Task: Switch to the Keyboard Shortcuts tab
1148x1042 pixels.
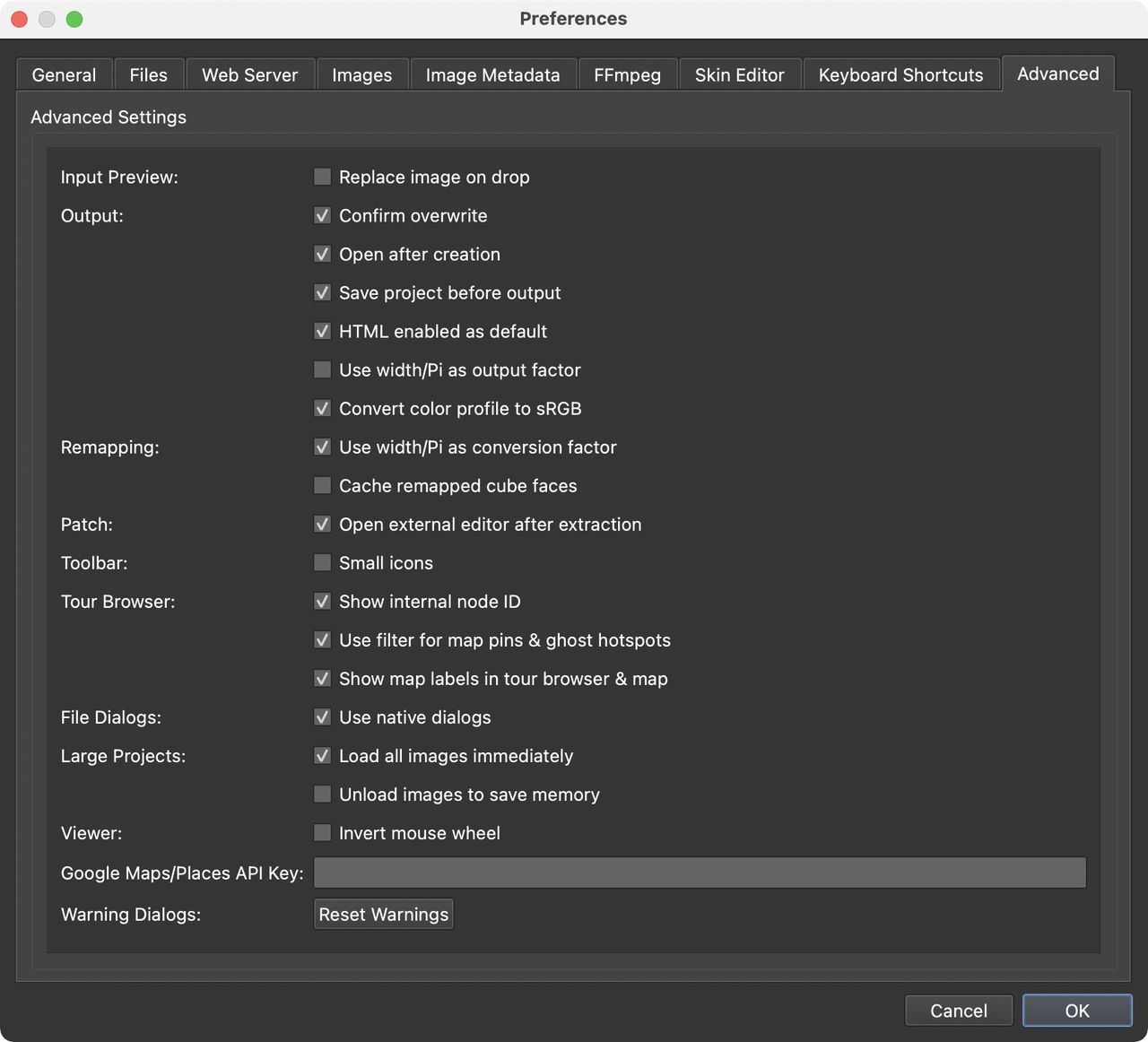Action: click(x=900, y=75)
